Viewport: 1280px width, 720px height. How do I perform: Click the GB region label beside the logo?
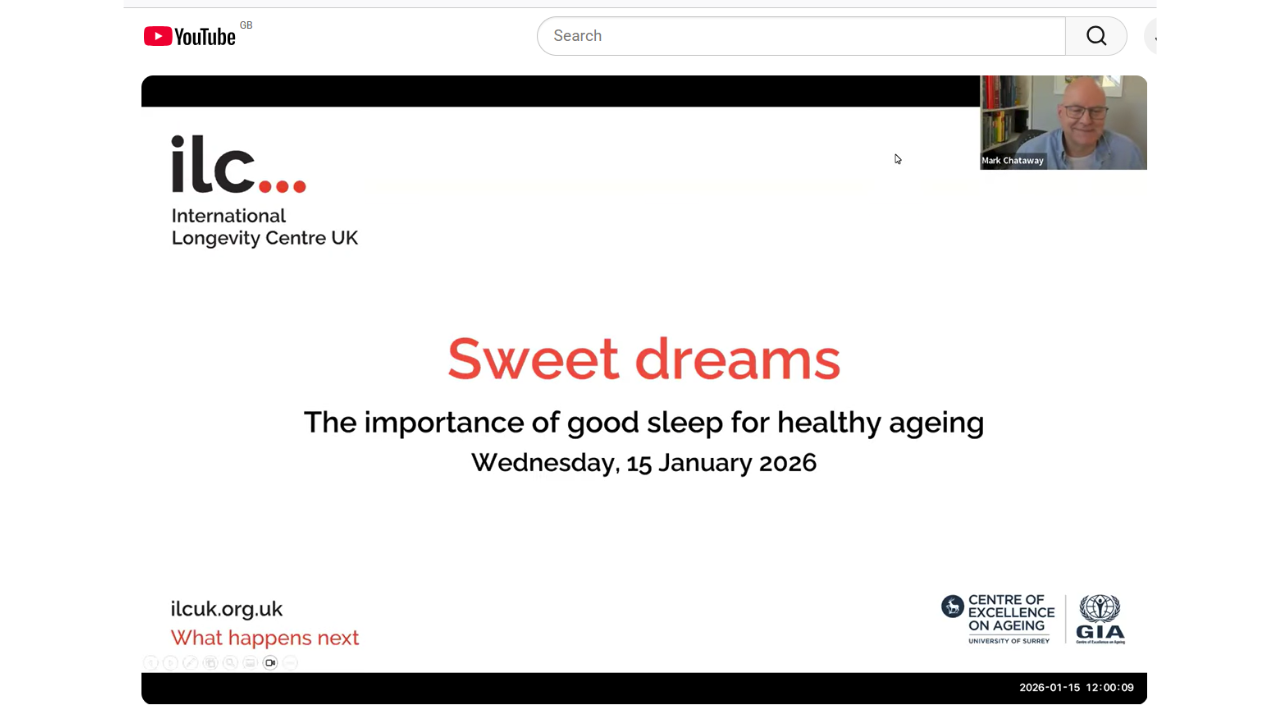[246, 25]
